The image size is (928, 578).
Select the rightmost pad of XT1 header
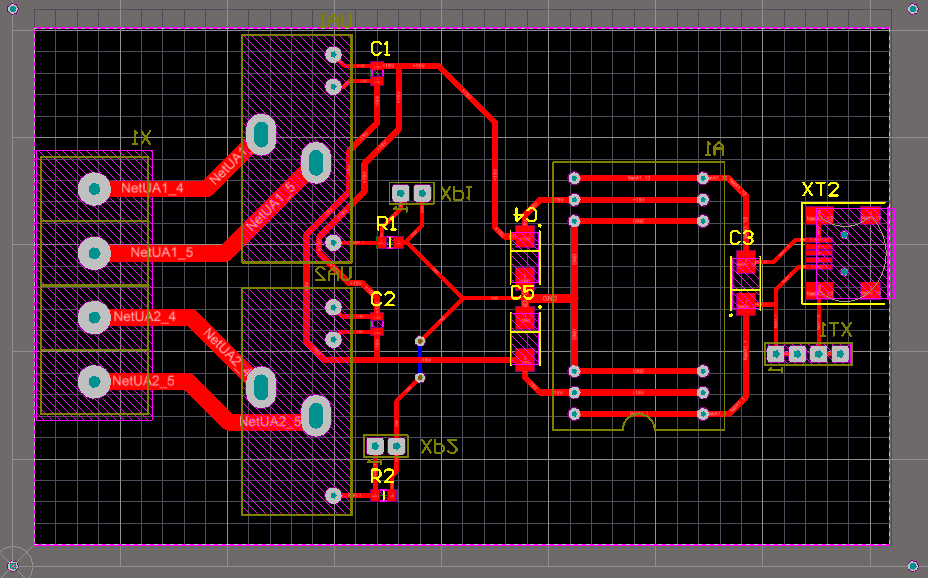point(840,354)
